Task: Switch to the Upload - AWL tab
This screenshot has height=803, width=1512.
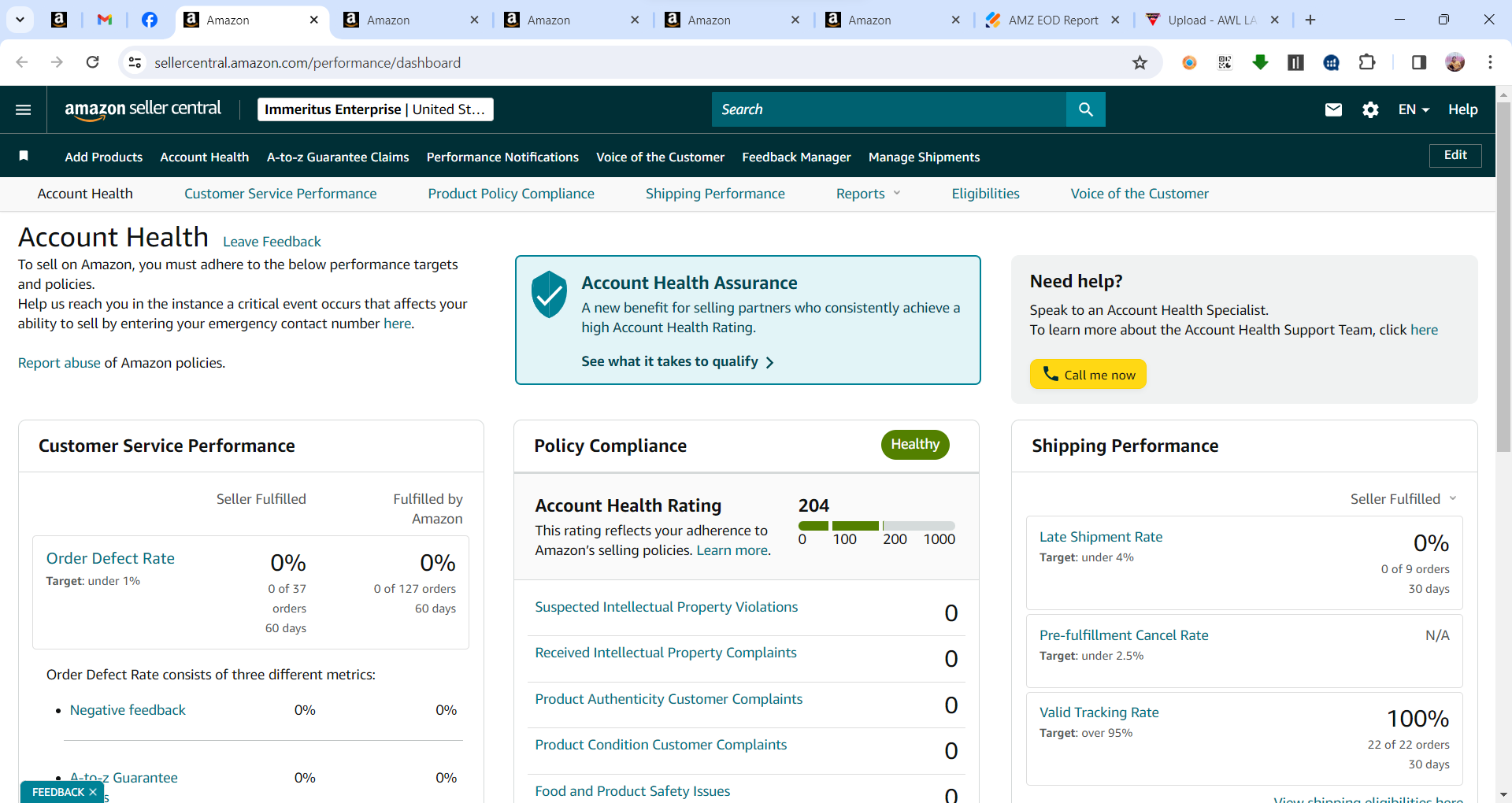Action: (1213, 20)
